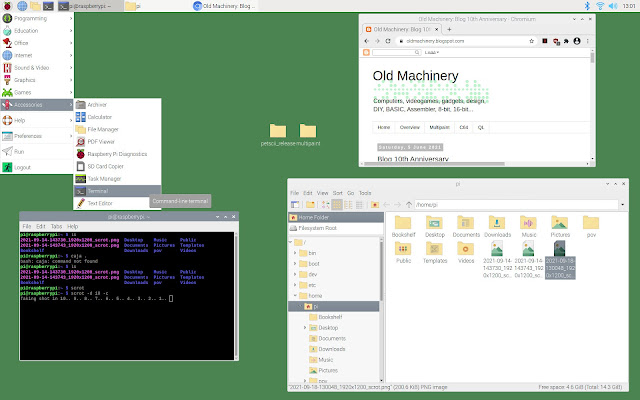Click Bluetooth icon in system tray
The width and height of the screenshot is (640, 400).
point(587,6)
